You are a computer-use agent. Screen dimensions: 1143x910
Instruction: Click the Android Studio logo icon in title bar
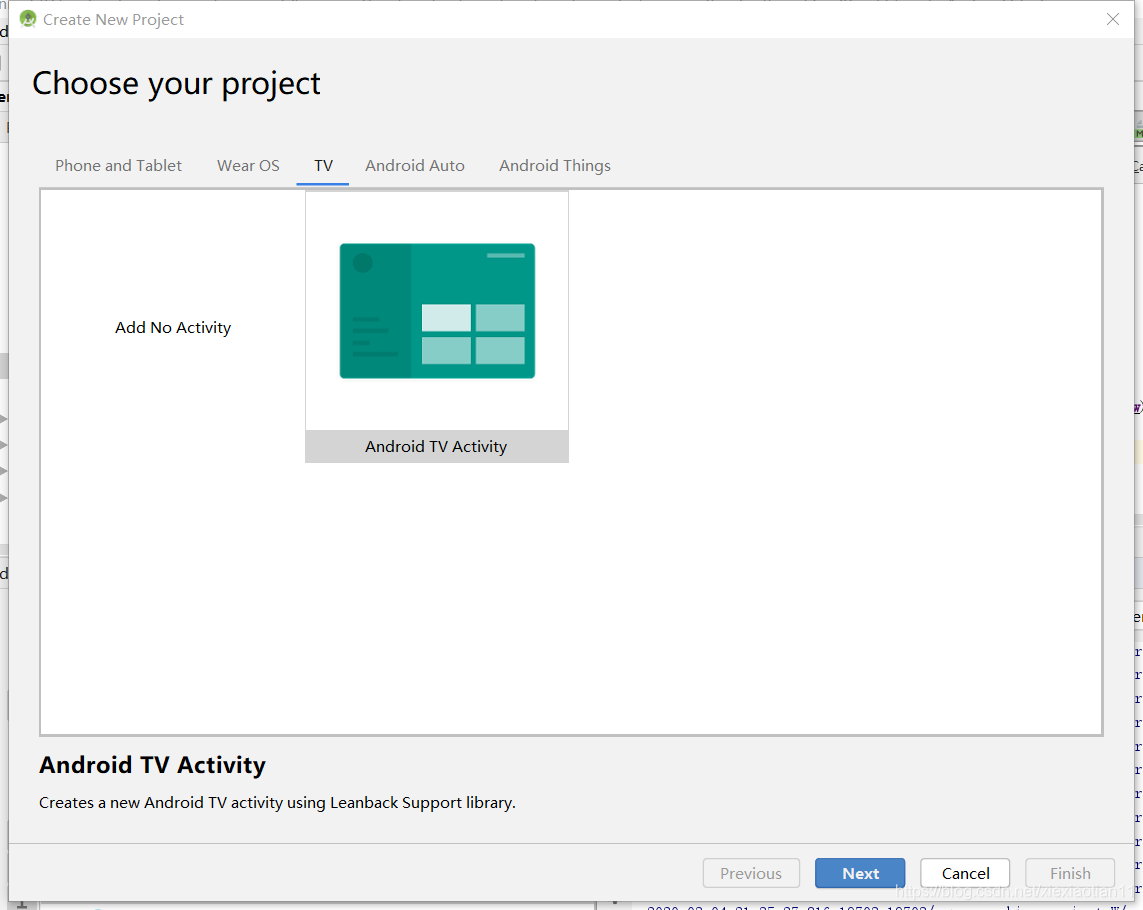[x=28, y=19]
